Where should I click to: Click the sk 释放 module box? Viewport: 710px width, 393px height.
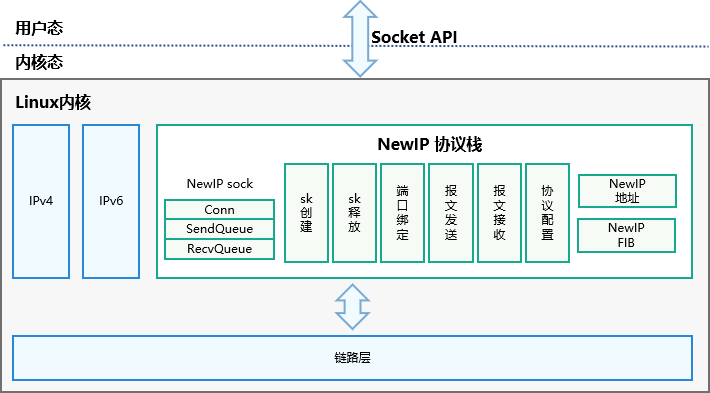click(355, 213)
